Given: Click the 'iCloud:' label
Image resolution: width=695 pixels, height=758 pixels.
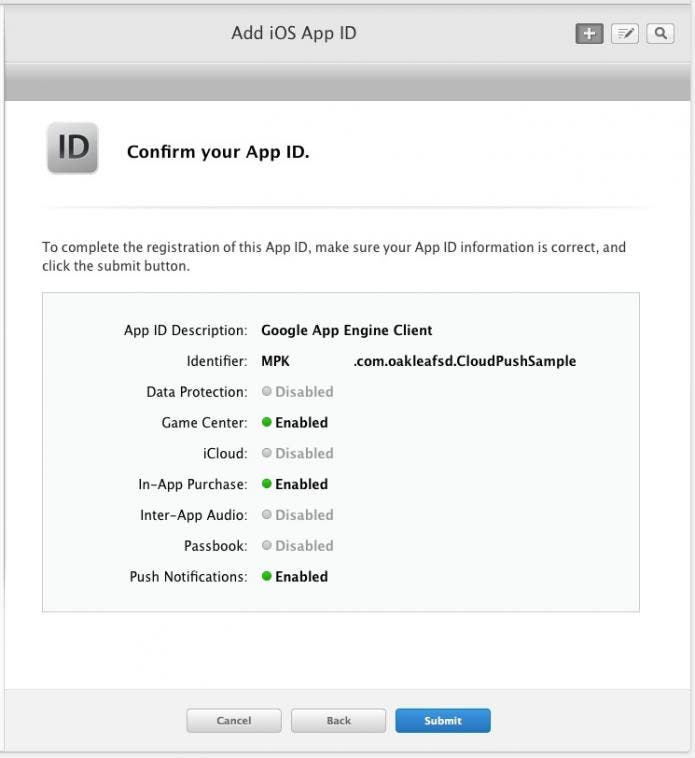Looking at the screenshot, I should click(225, 453).
